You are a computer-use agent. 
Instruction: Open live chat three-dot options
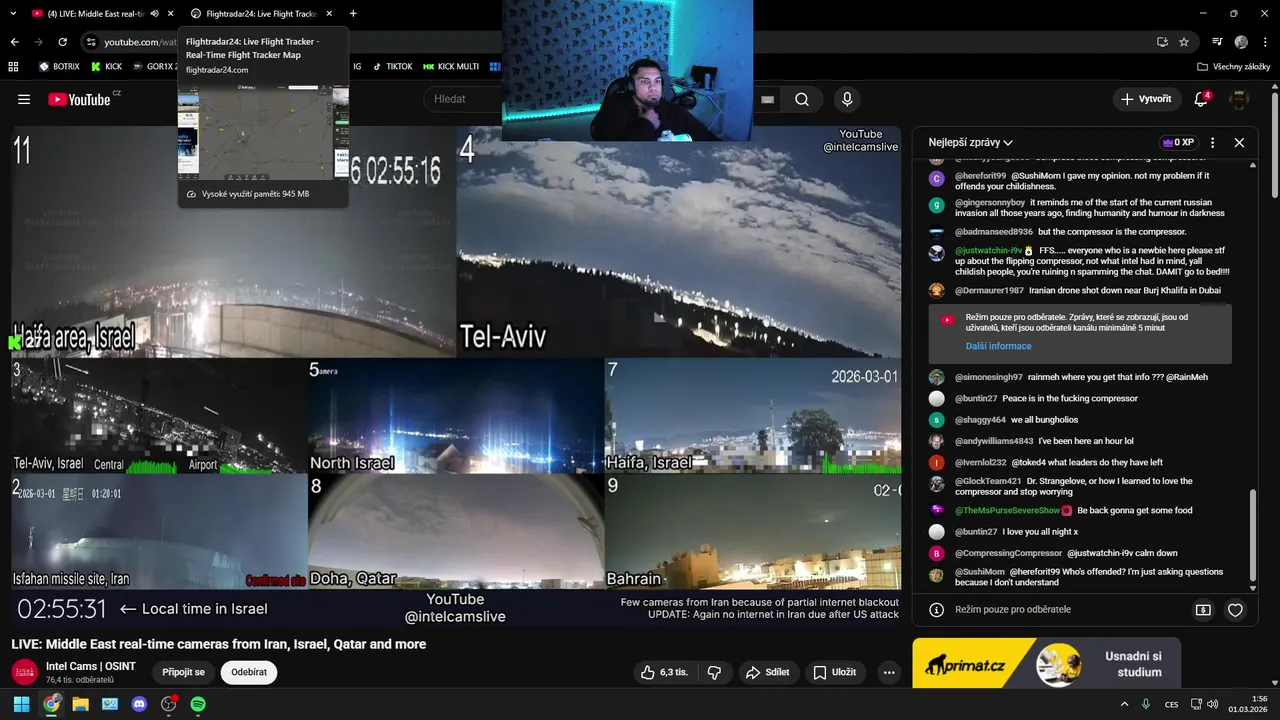1212,143
